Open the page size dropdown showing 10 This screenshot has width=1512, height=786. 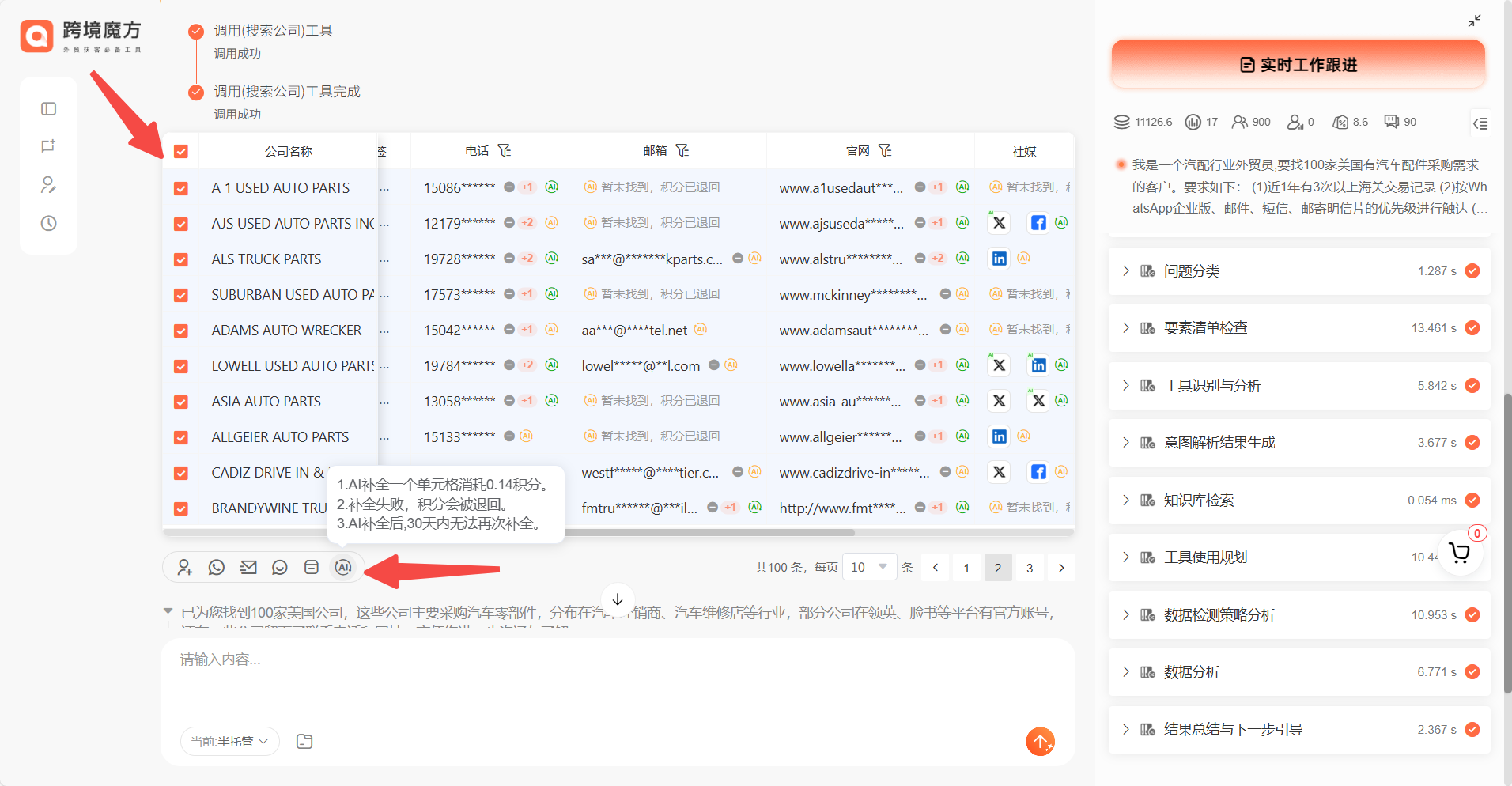coord(868,567)
